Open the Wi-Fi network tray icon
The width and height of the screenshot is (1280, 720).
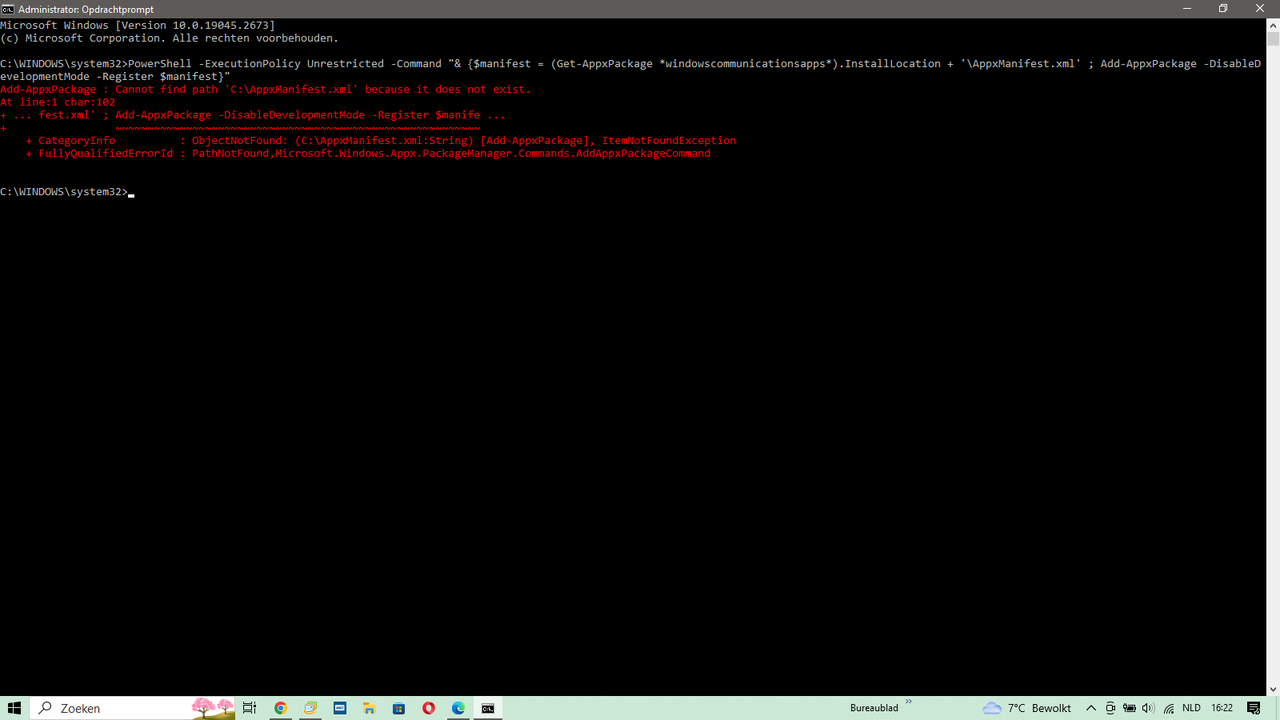tap(1168, 708)
